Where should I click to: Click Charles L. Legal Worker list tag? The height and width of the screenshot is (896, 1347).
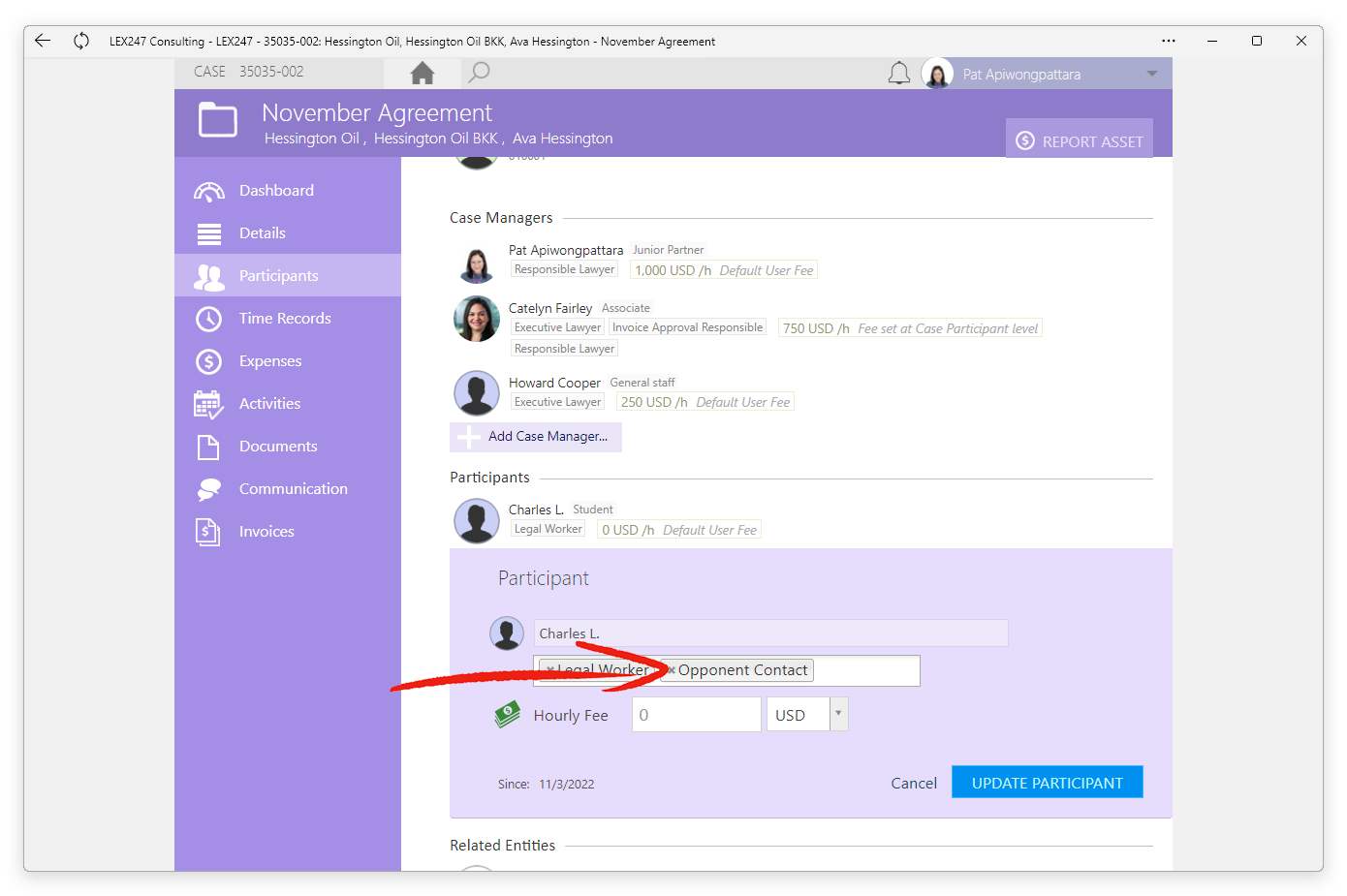548,529
